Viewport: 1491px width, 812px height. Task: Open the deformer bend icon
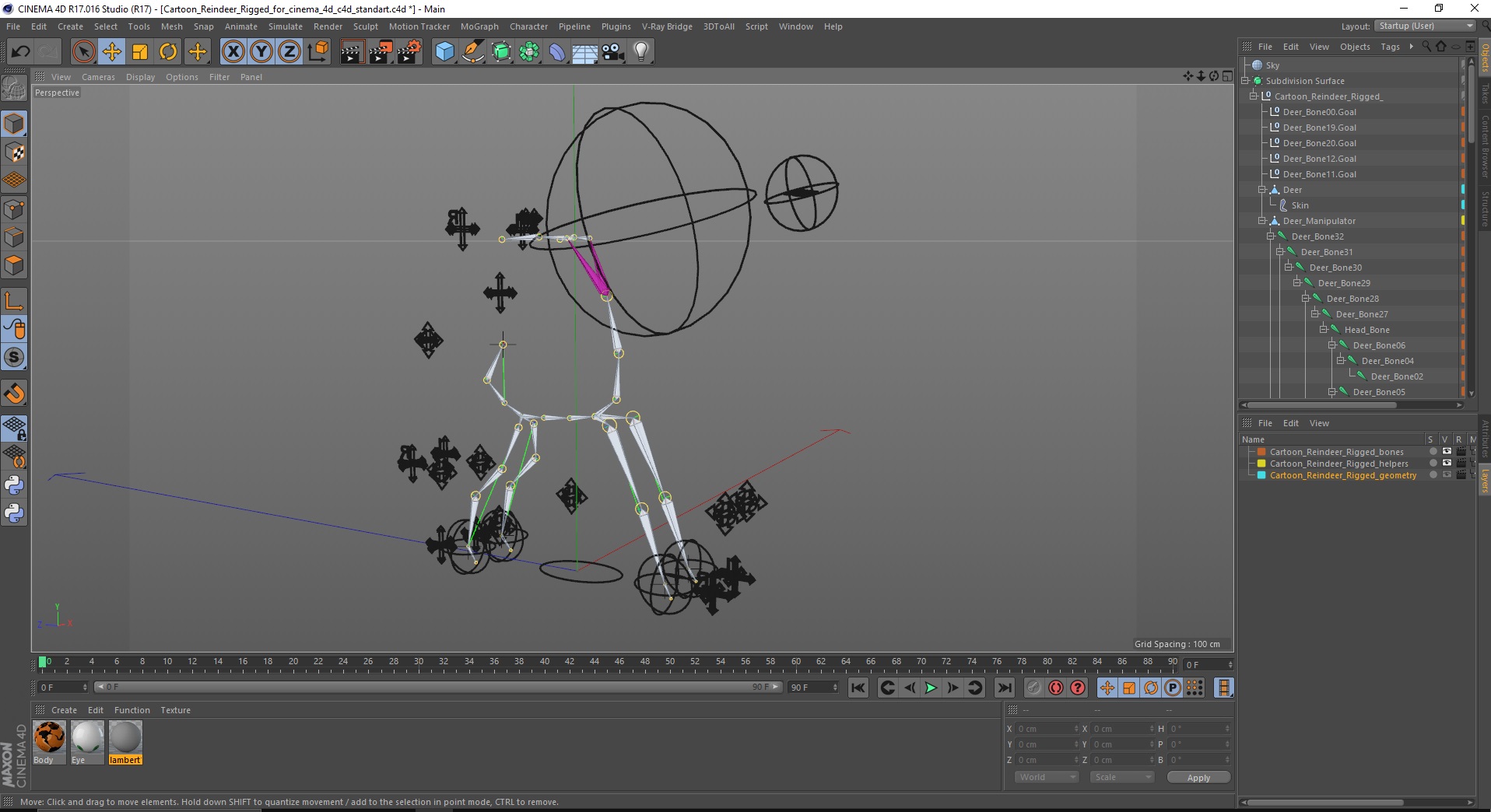click(557, 52)
